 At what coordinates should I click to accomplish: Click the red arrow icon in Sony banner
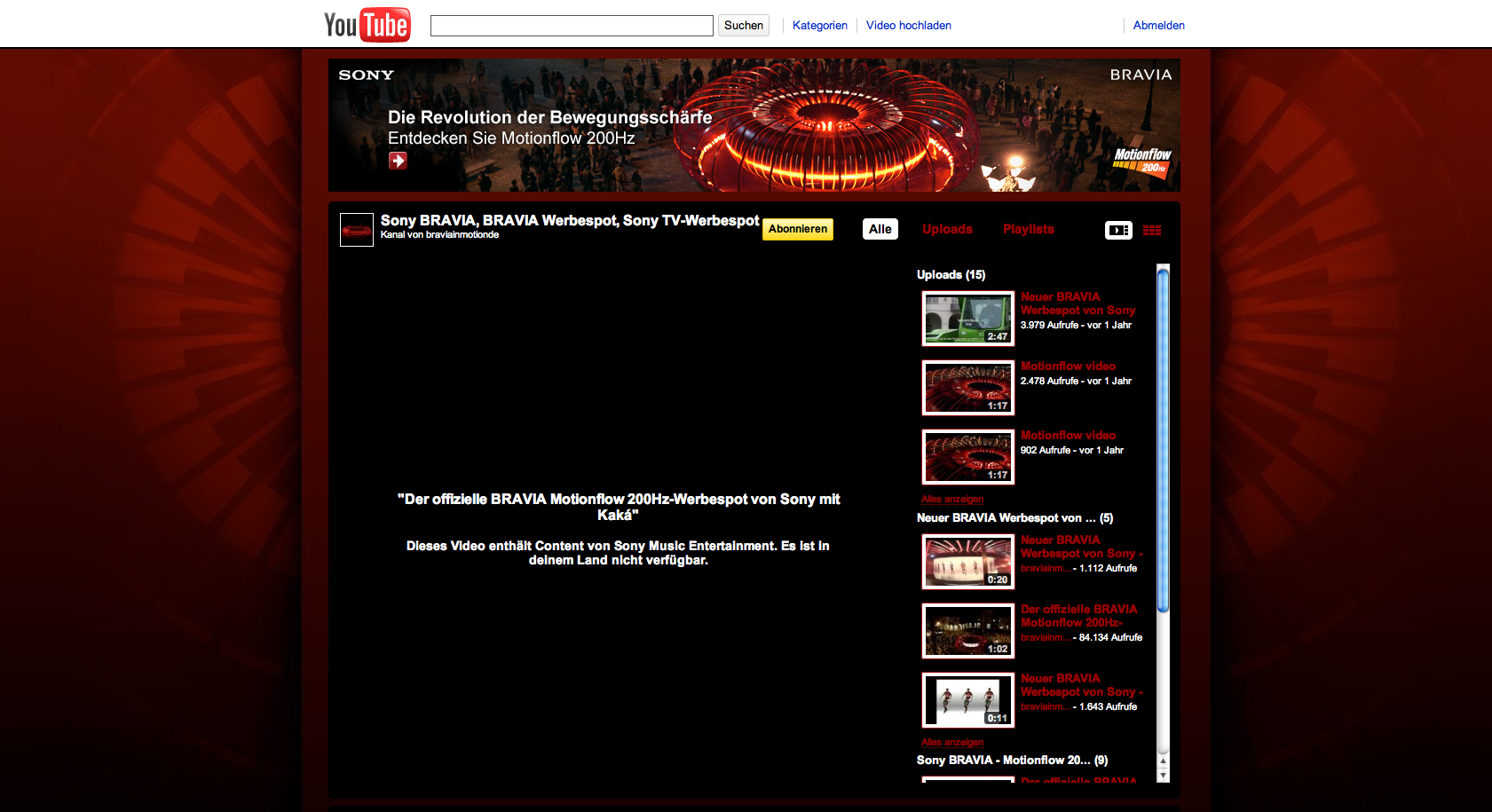coord(398,161)
